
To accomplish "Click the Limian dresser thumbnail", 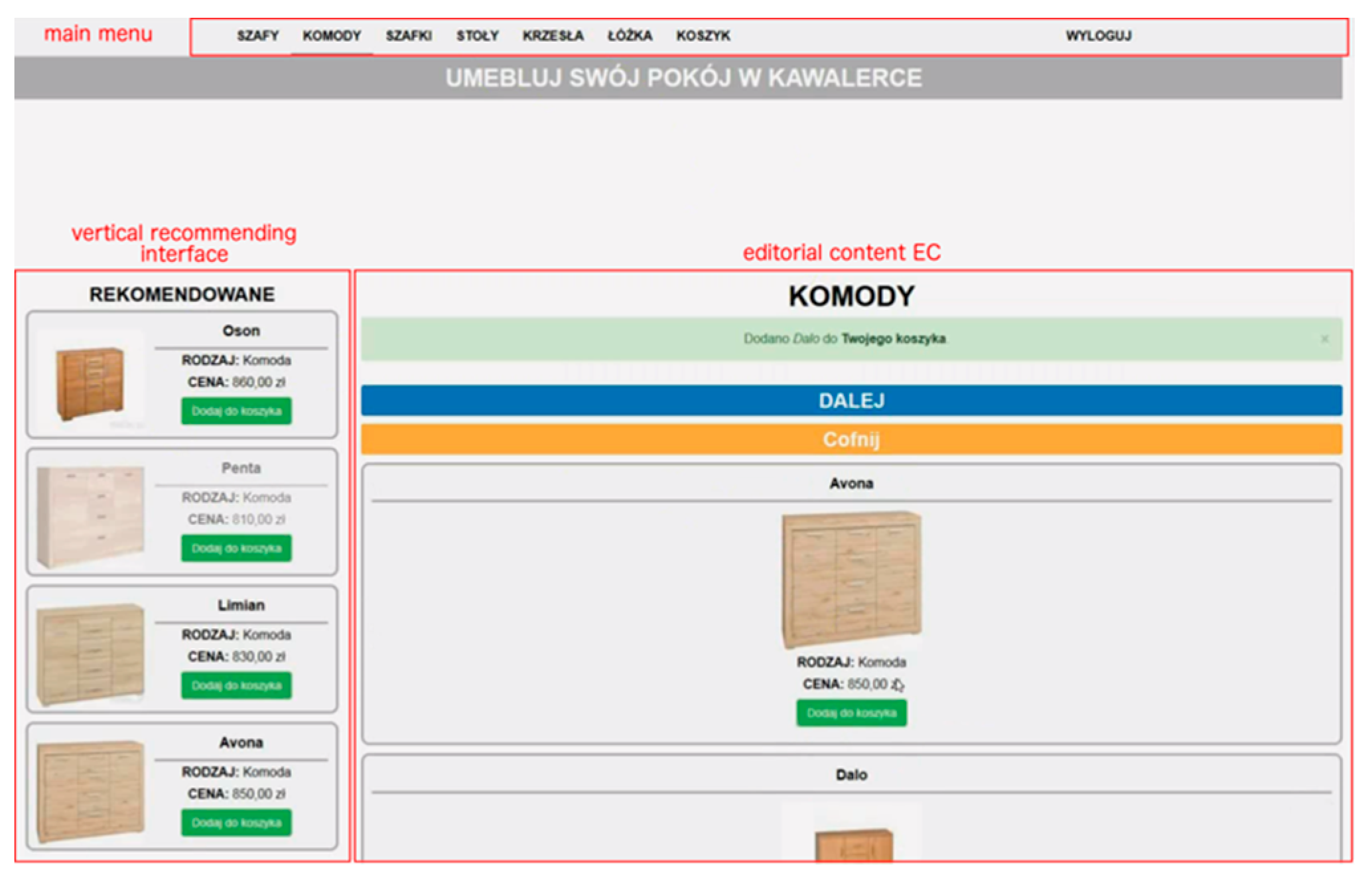I will [x=90, y=653].
